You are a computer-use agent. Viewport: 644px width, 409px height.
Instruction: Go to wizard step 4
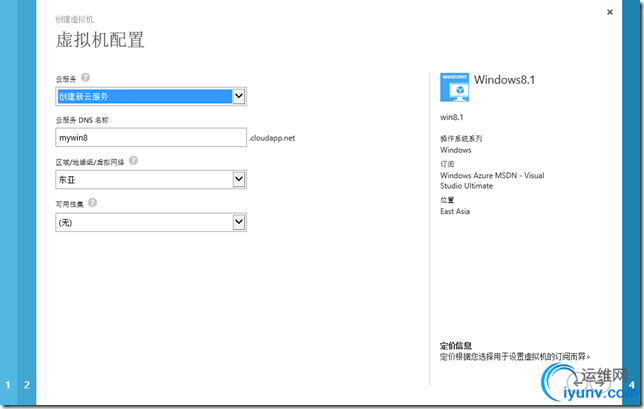click(632, 385)
